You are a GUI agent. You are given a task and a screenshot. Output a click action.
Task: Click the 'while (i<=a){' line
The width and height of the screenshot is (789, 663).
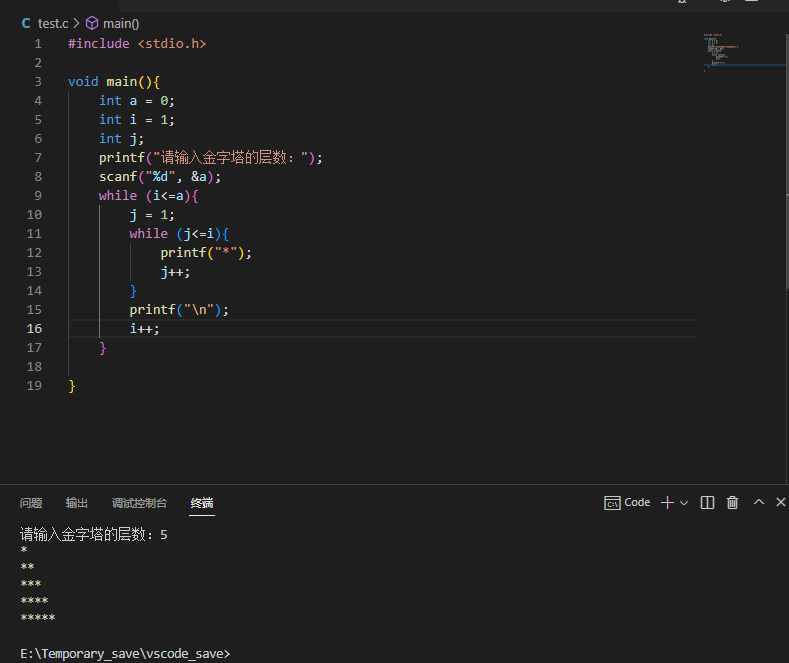click(149, 196)
